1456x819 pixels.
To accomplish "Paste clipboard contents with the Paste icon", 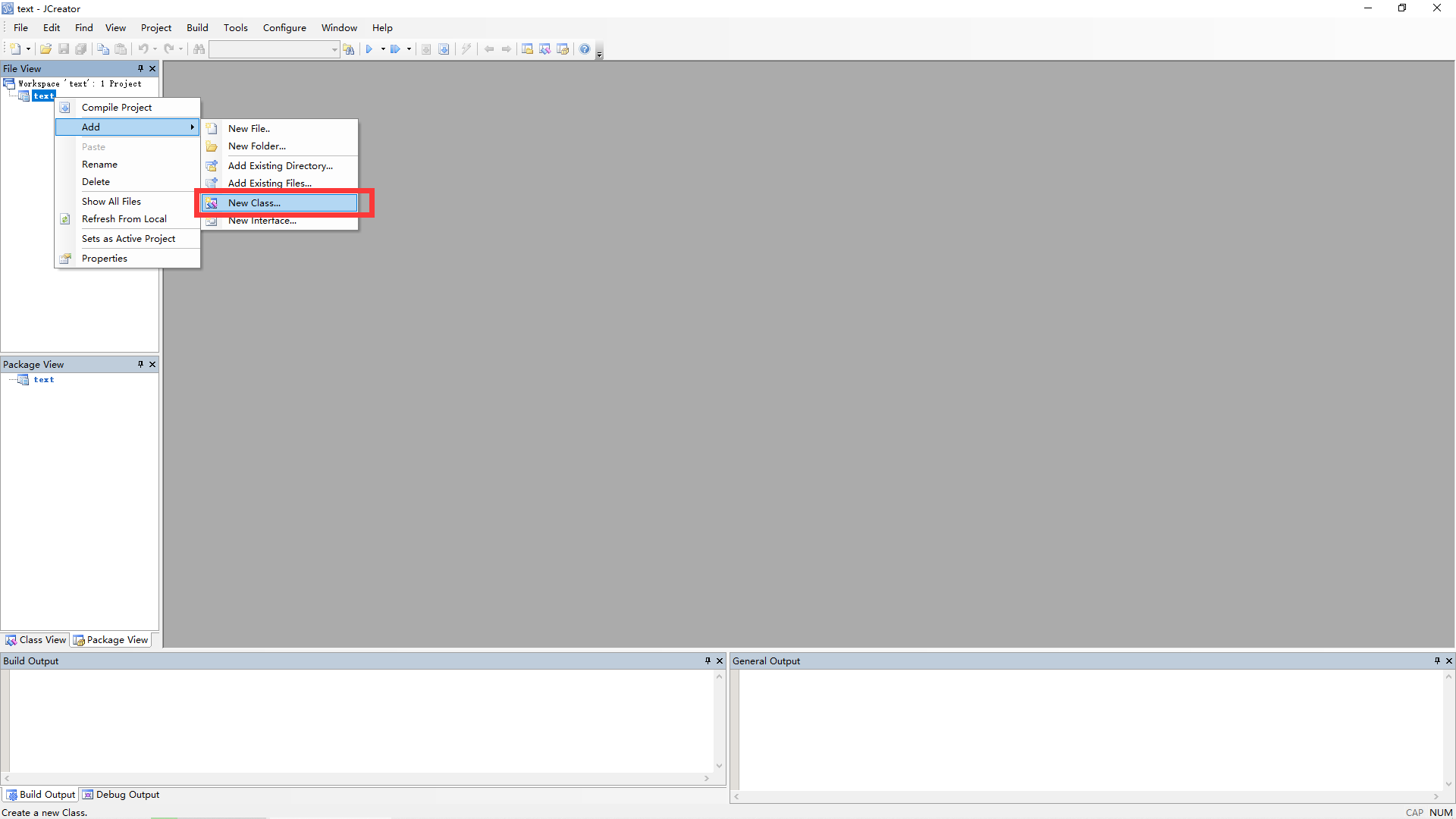I will pos(121,49).
